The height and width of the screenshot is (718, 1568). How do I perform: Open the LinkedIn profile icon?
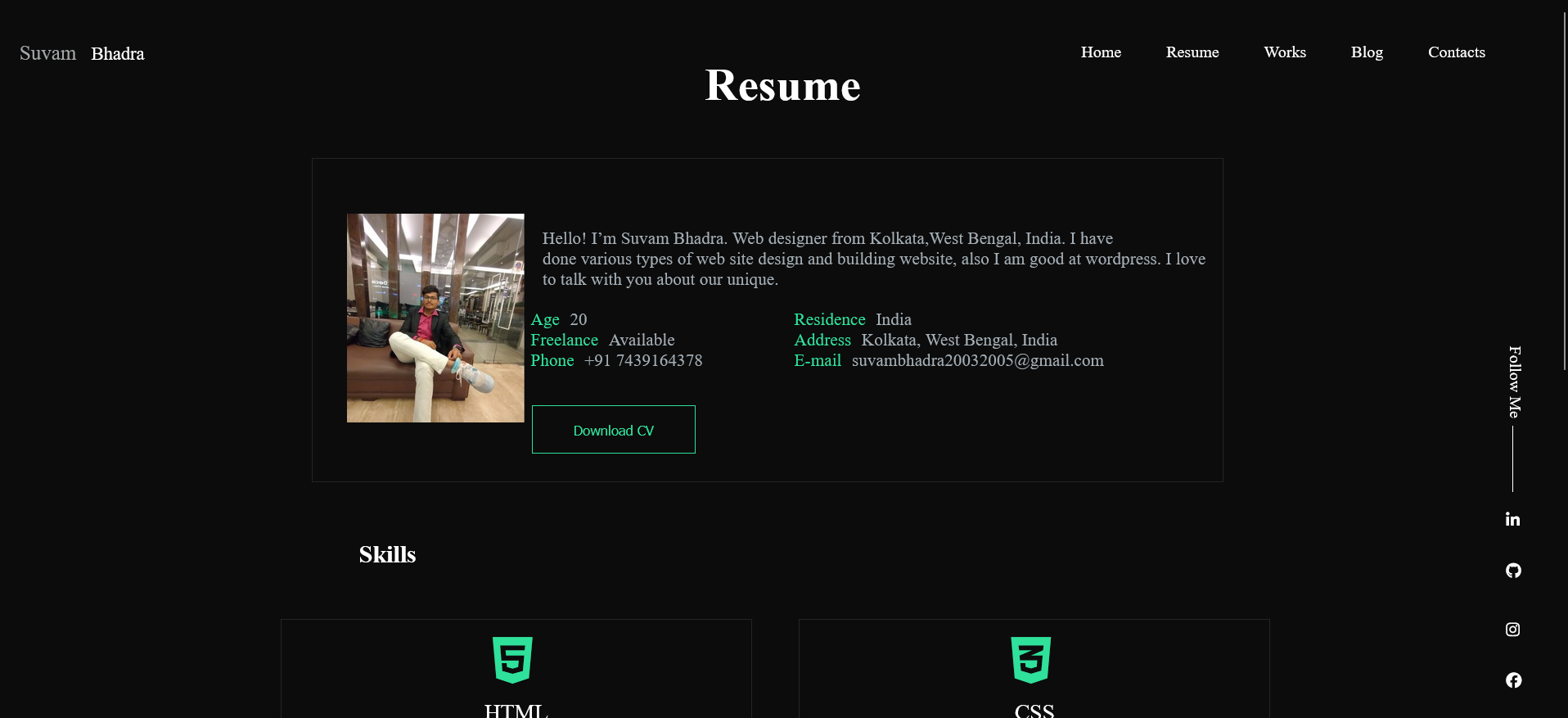[1512, 519]
